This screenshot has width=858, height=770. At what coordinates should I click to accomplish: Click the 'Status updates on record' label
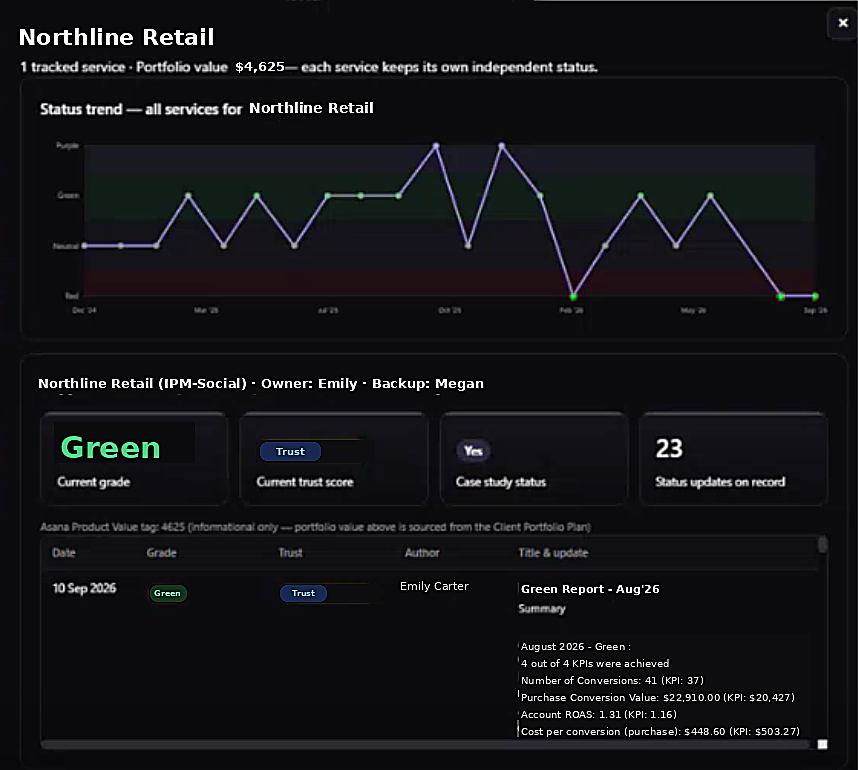click(x=720, y=482)
